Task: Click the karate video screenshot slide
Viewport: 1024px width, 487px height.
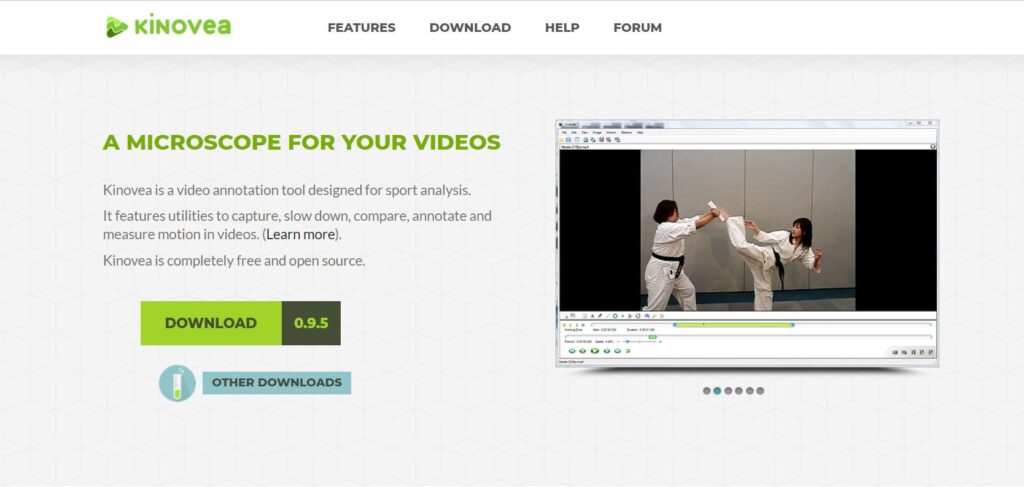Action: point(747,243)
